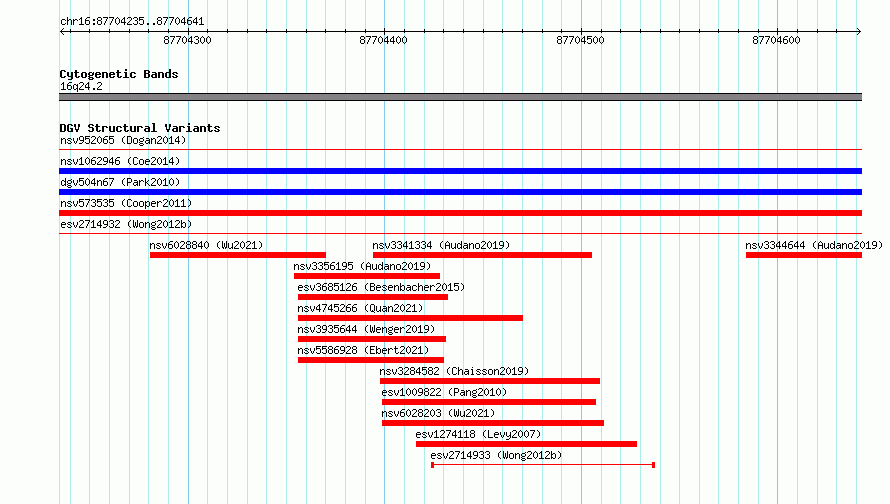The width and height of the screenshot is (890, 504).
Task: Click the red bar under nsv6028840 (Wu2021)
Action: pyautogui.click(x=238, y=255)
